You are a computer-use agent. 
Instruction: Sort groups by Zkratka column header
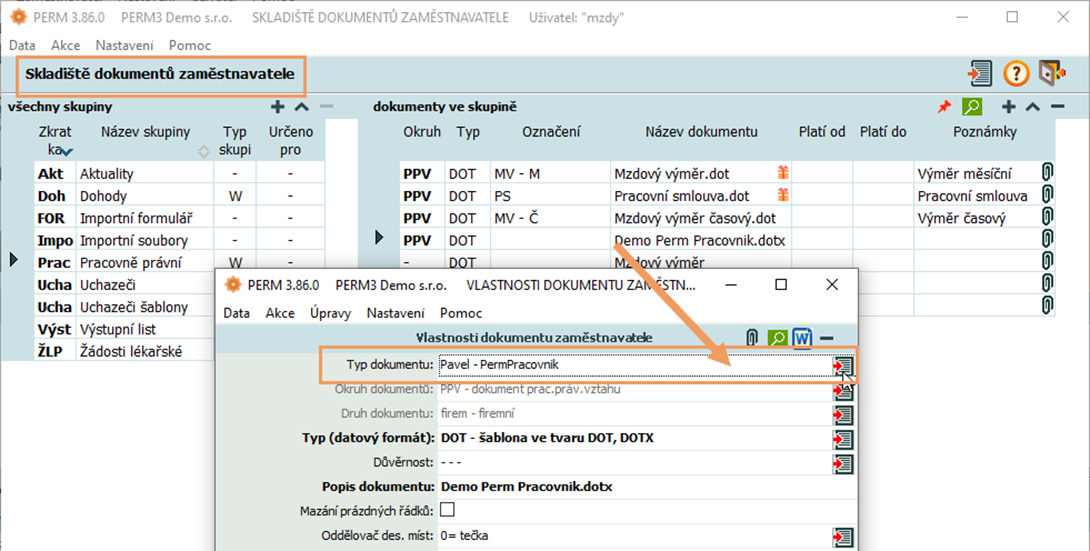tap(55, 140)
